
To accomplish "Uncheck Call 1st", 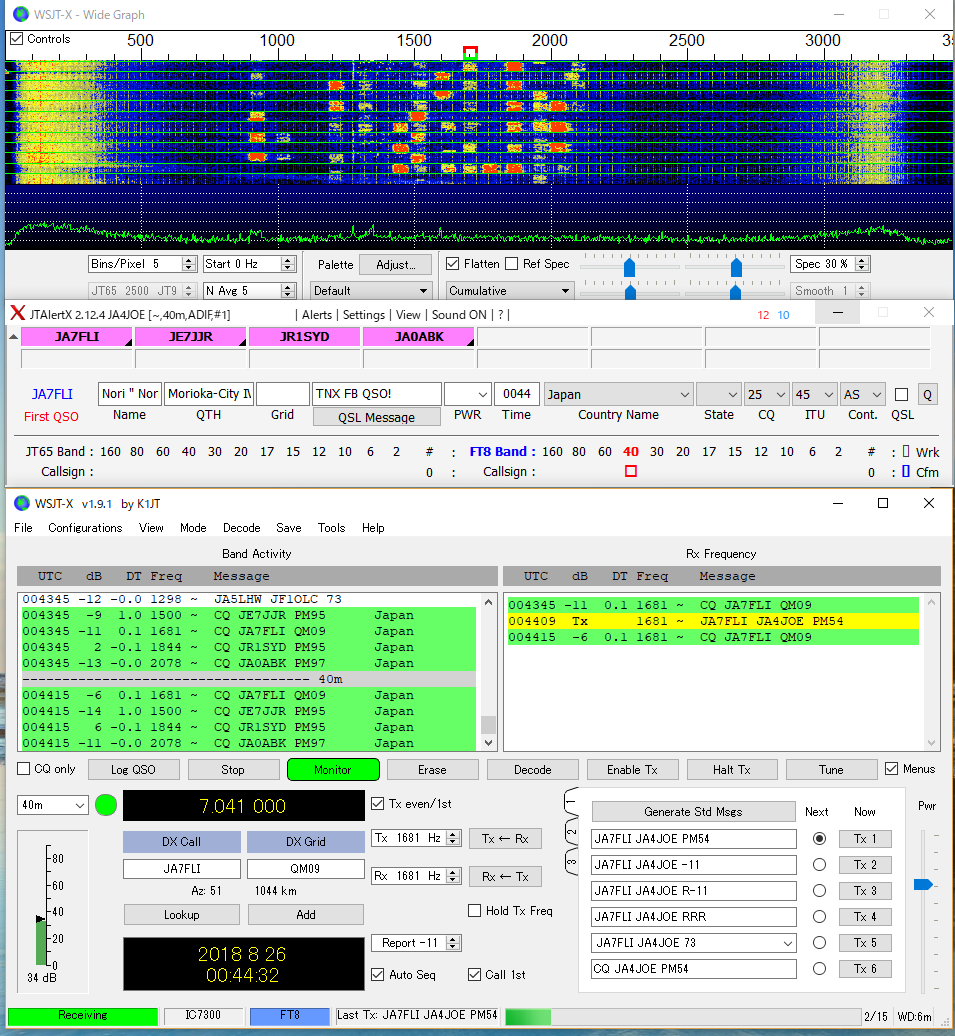I will click(x=475, y=975).
